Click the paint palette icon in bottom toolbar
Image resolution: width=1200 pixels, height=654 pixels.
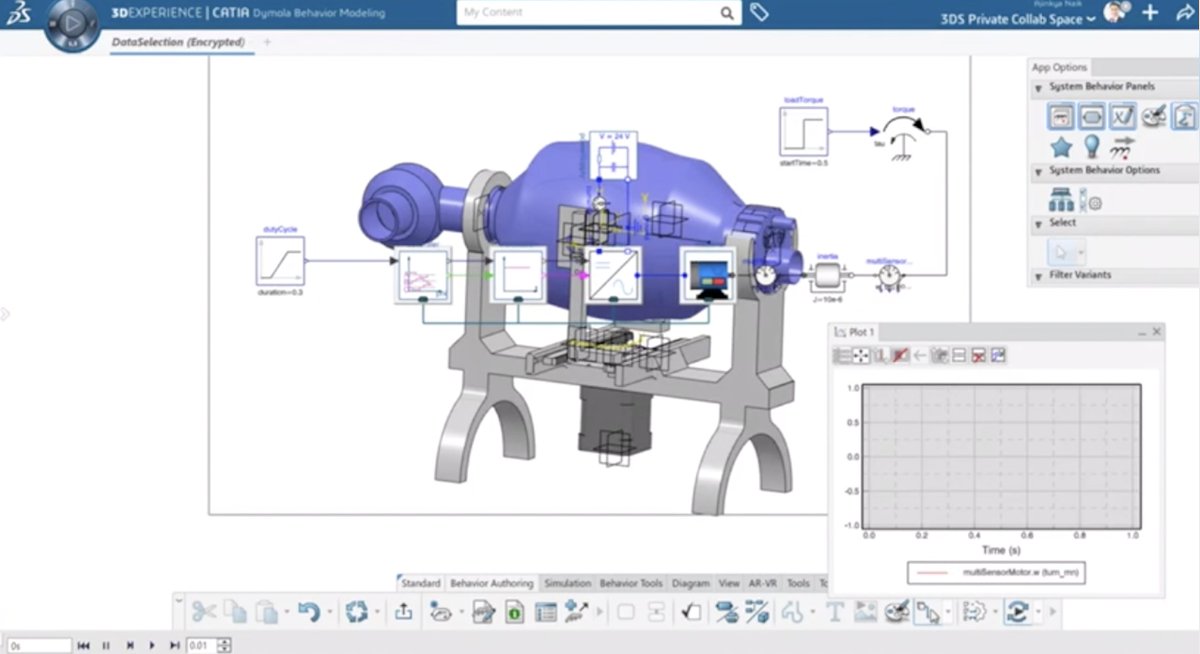897,611
